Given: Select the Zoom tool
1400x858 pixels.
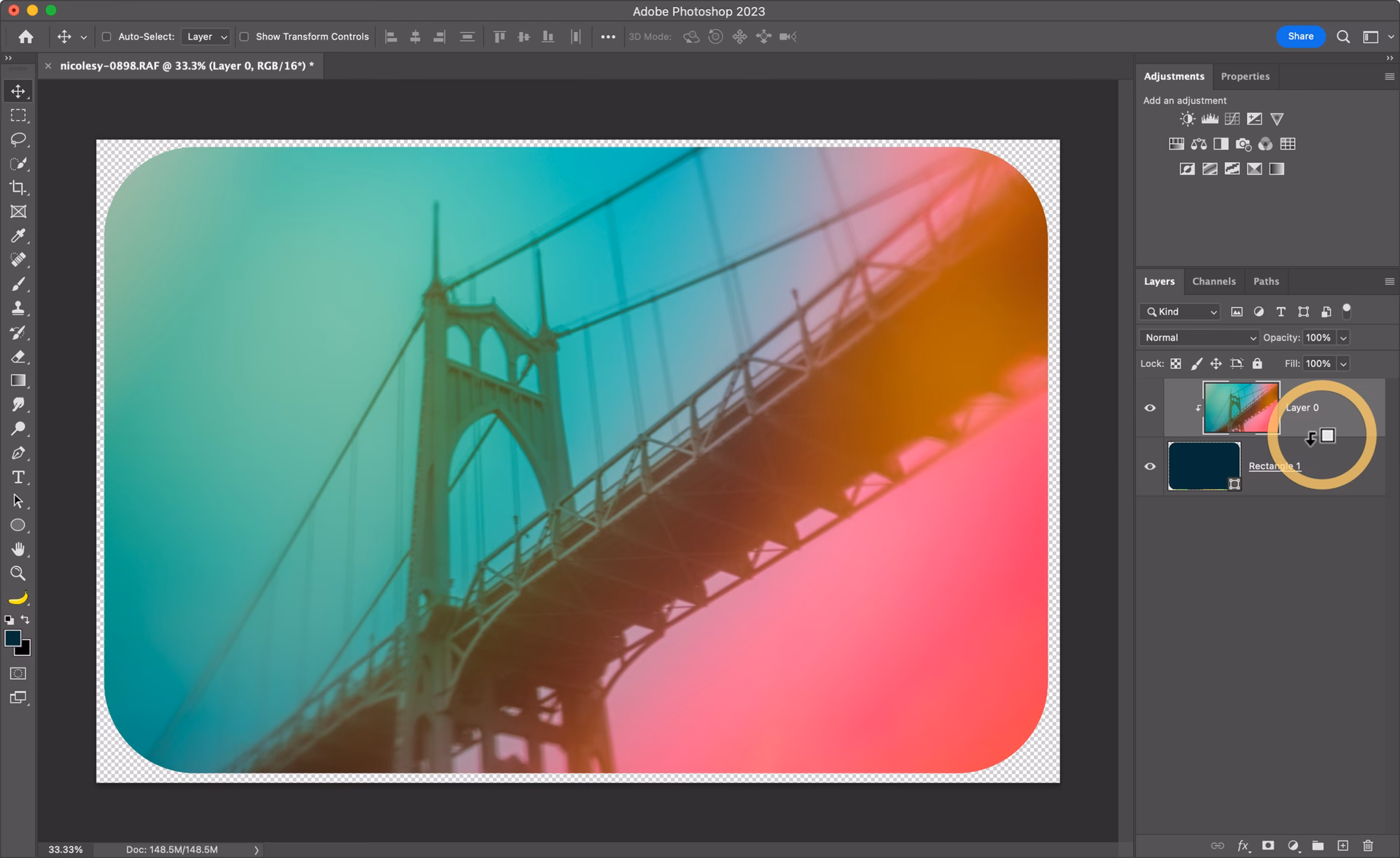Looking at the screenshot, I should [x=18, y=573].
